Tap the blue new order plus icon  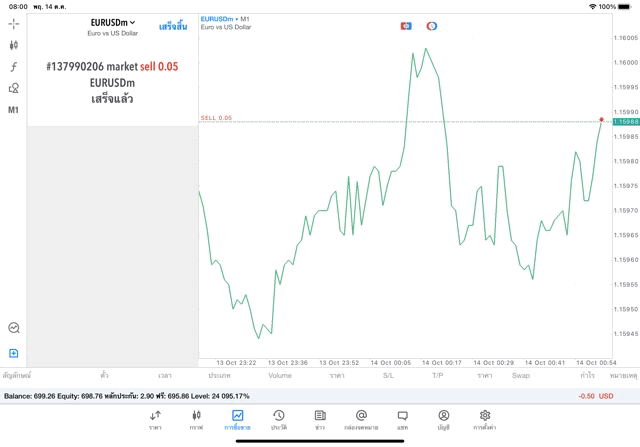[x=13, y=353]
